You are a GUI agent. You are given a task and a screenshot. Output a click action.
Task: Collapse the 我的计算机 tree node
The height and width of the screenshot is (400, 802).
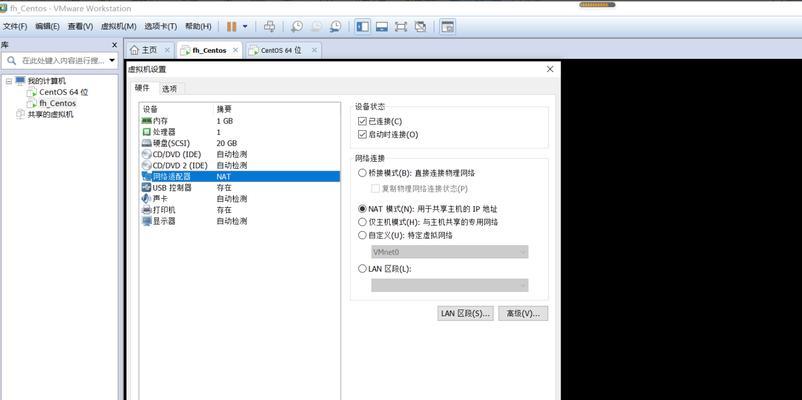click(9, 81)
